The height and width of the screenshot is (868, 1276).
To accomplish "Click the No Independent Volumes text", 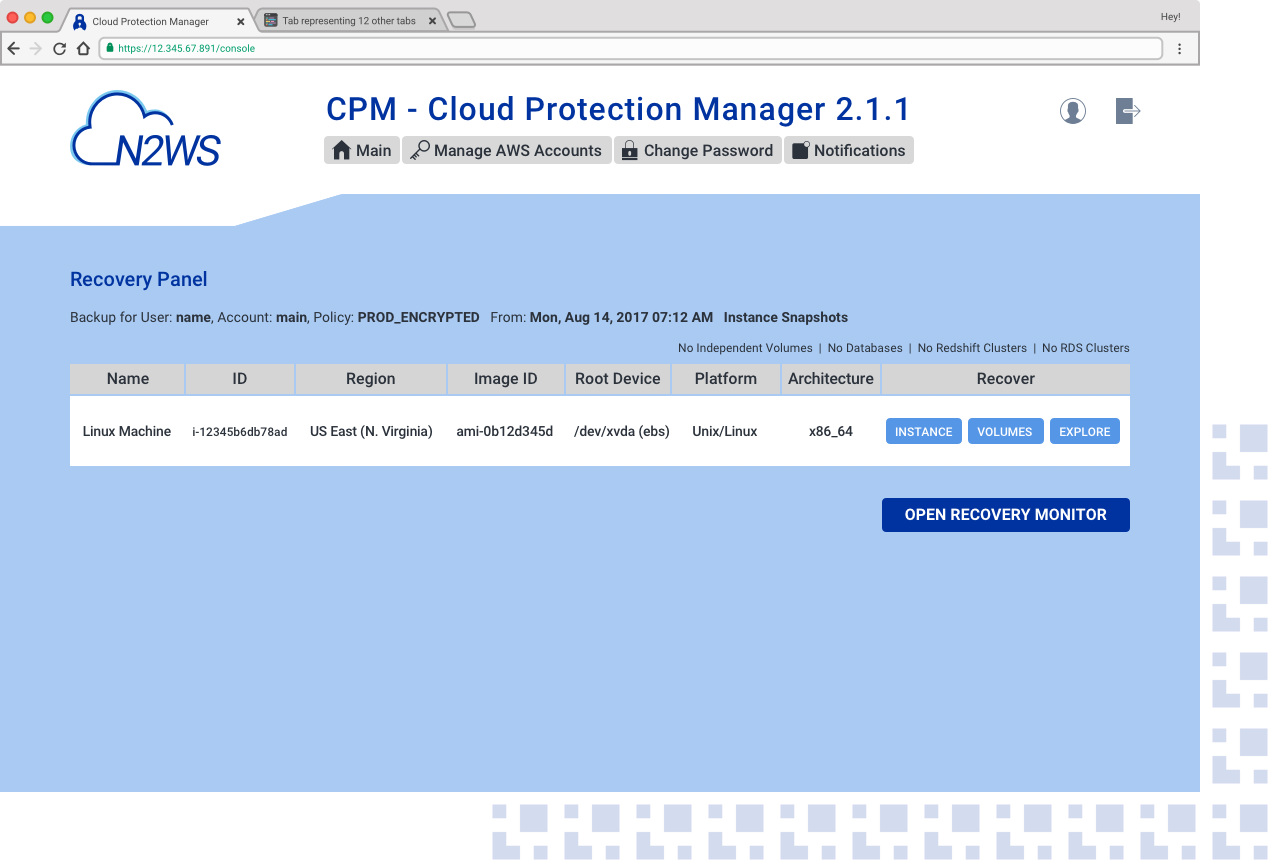I will point(745,348).
